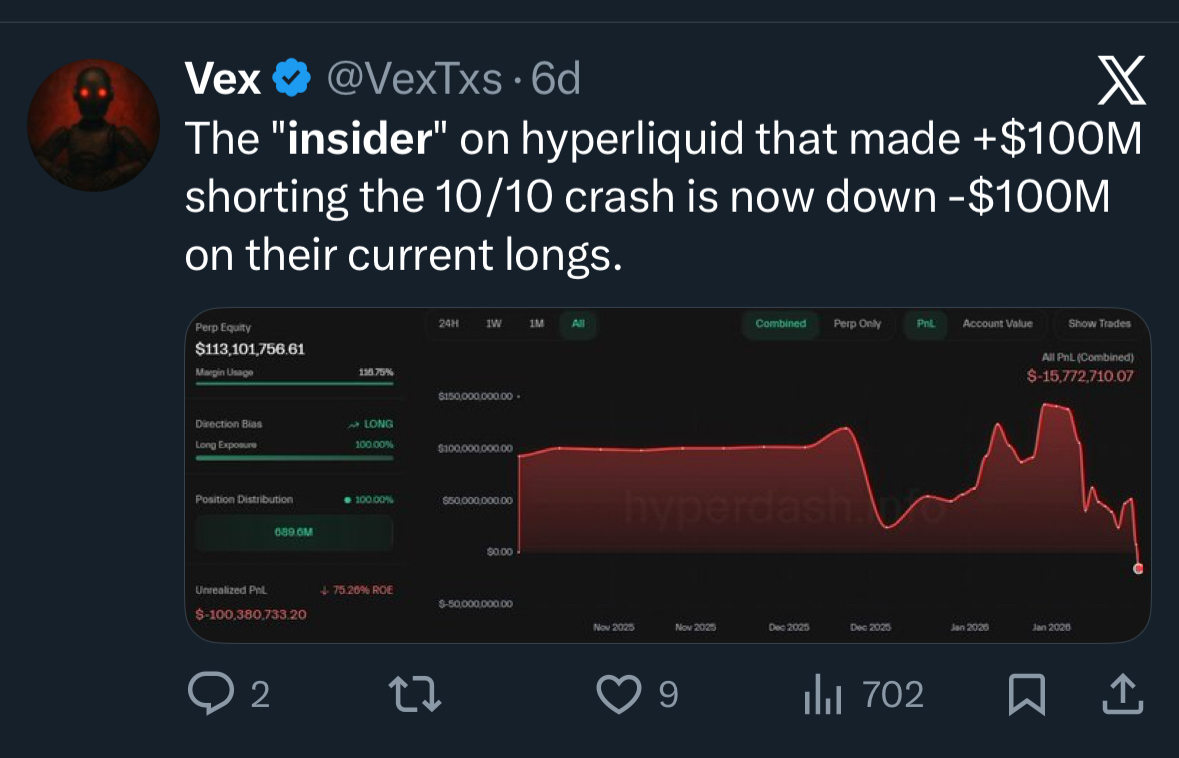Switch to the All time range
This screenshot has width=1179, height=758.
[578, 323]
